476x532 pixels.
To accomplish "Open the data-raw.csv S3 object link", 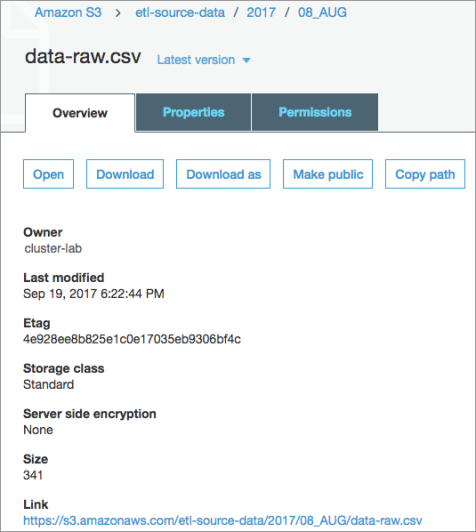I will tap(223, 520).
